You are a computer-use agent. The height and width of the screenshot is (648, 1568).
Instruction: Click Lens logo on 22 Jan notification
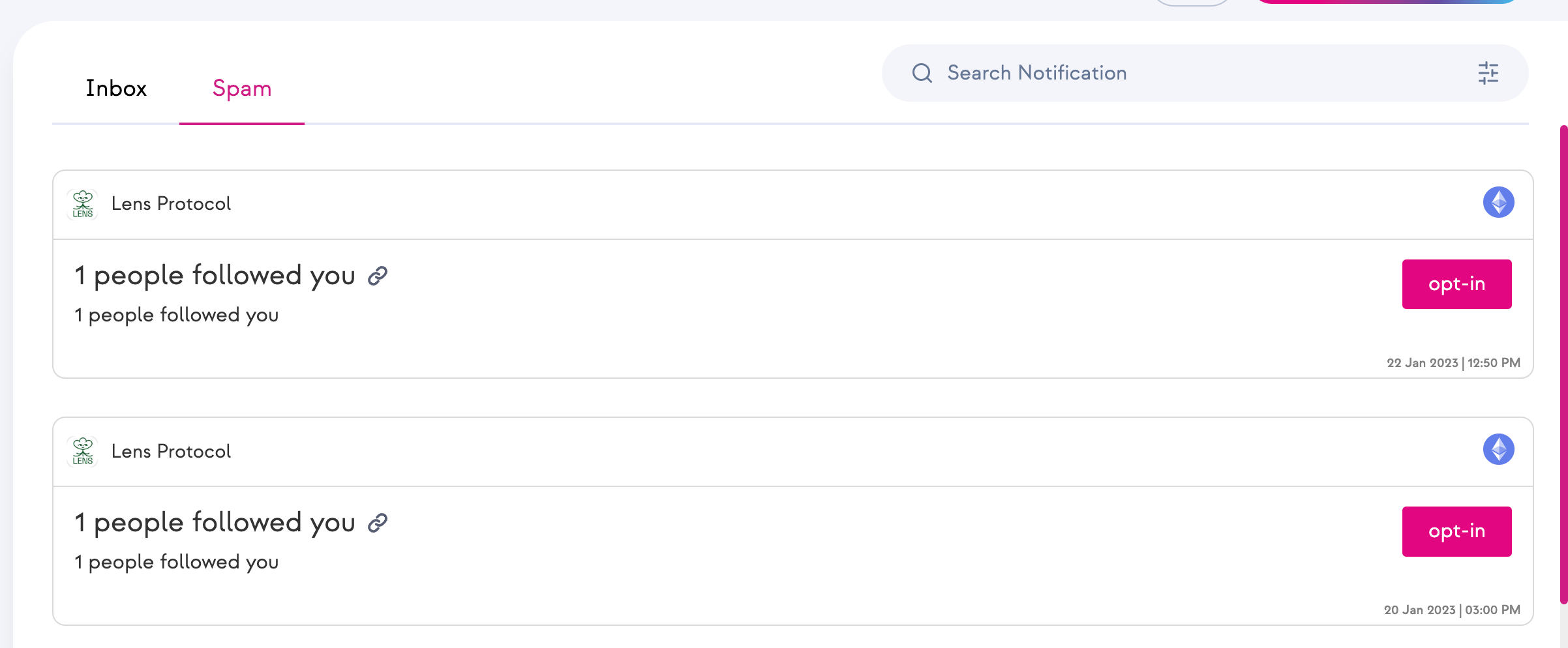click(83, 204)
